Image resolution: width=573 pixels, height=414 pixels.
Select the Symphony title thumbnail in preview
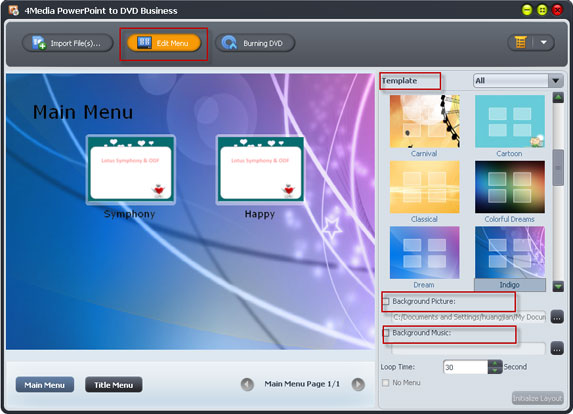(131, 169)
